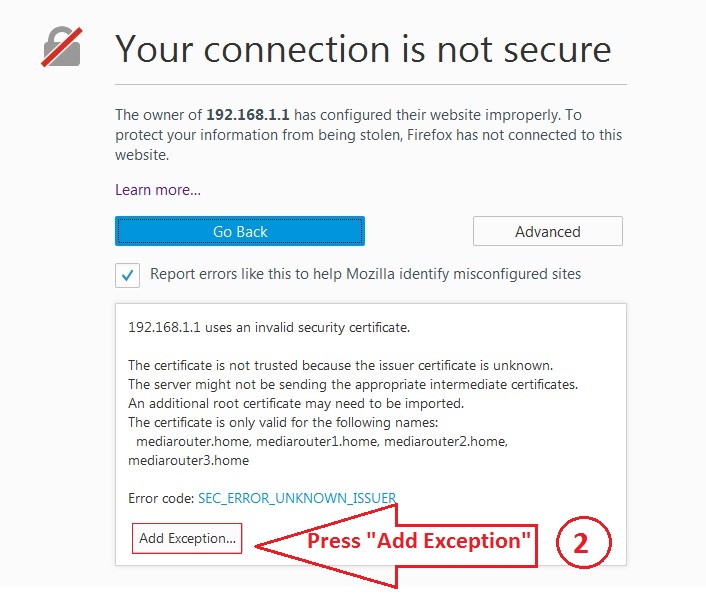Screen dimensions: 706x602
Task: Click the additional root certificate sentence
Action: pyautogui.click(x=296, y=403)
